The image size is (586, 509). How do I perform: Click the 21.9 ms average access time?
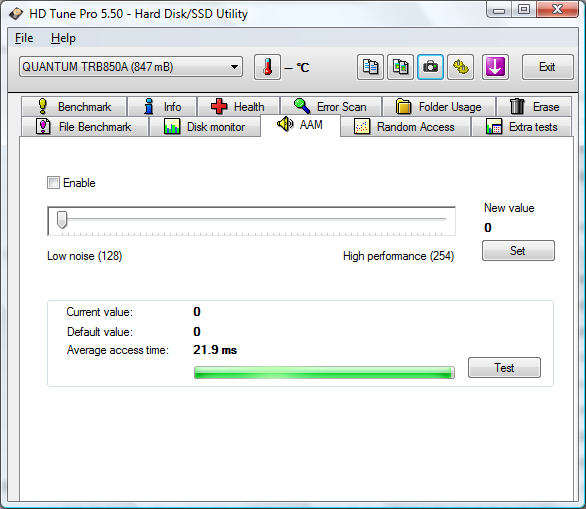(x=215, y=350)
